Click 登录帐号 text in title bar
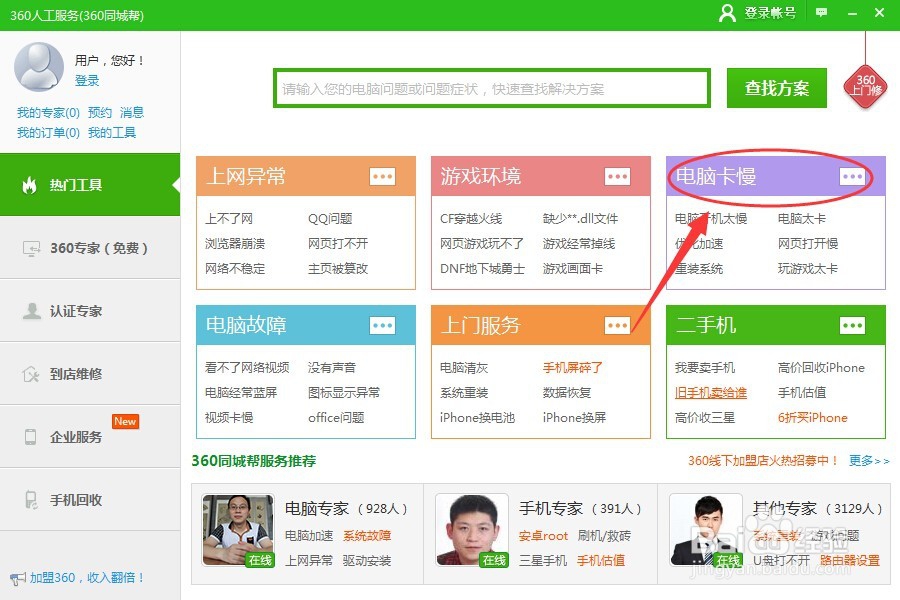900x600 pixels. point(770,13)
